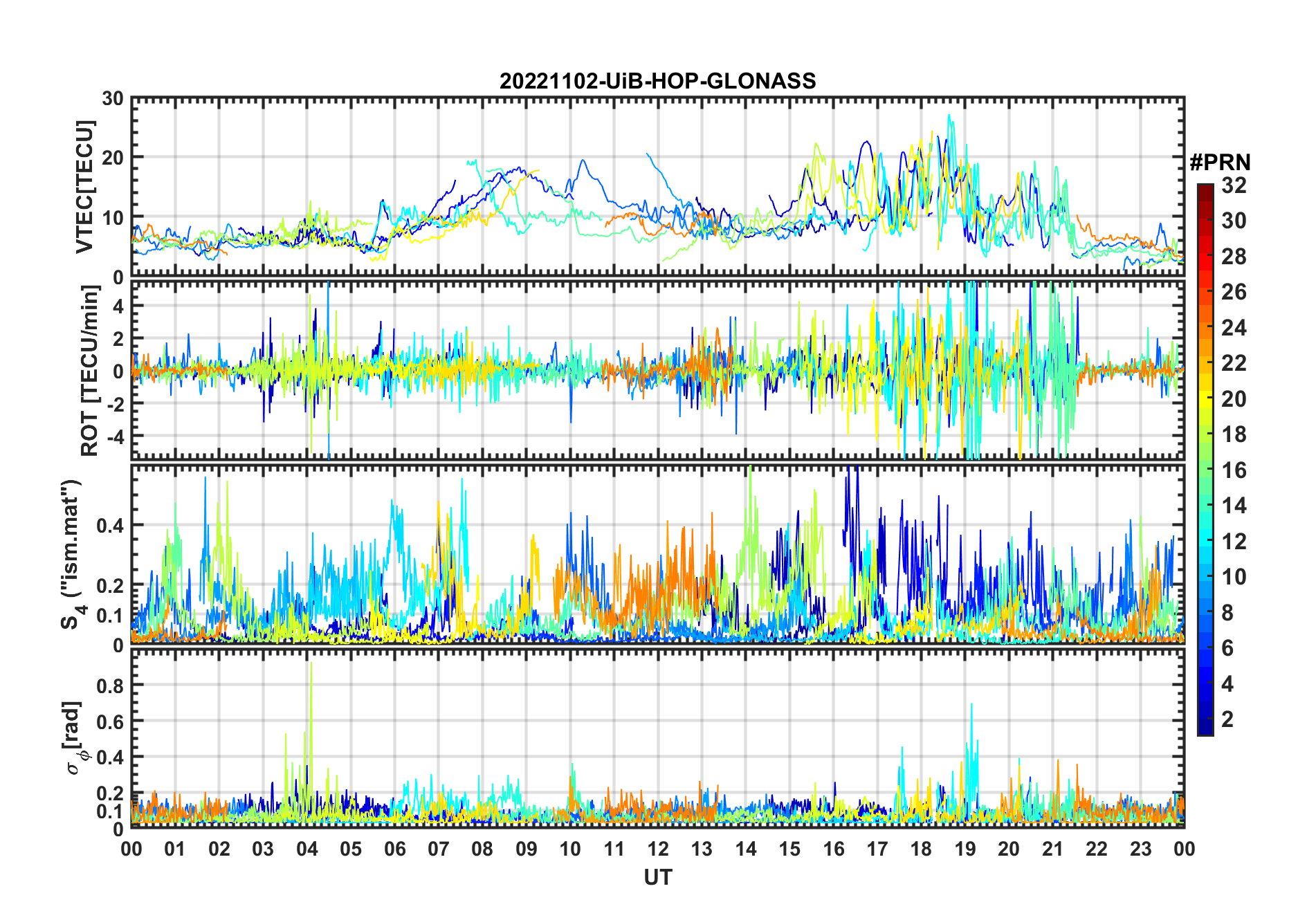Click the plot title 20221102-UiB-HOP-GLONASS
The height and width of the screenshot is (920, 1316).
(657, 81)
